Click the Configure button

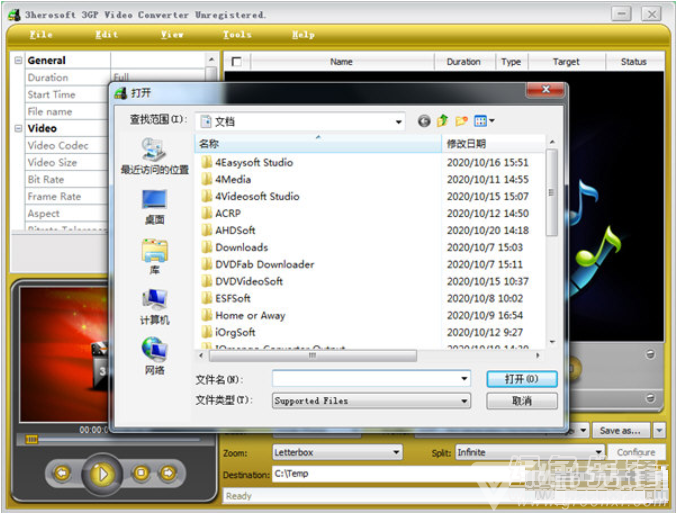pyautogui.click(x=636, y=452)
